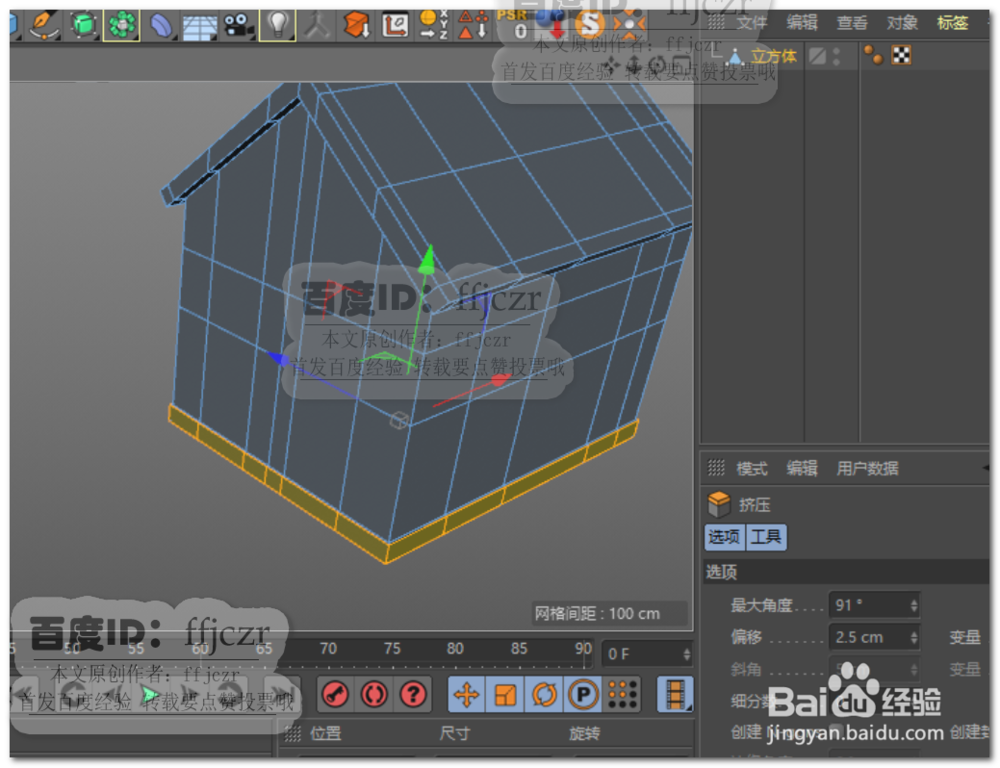
Task: Click timeline marker at frame 75
Action: coord(392,649)
